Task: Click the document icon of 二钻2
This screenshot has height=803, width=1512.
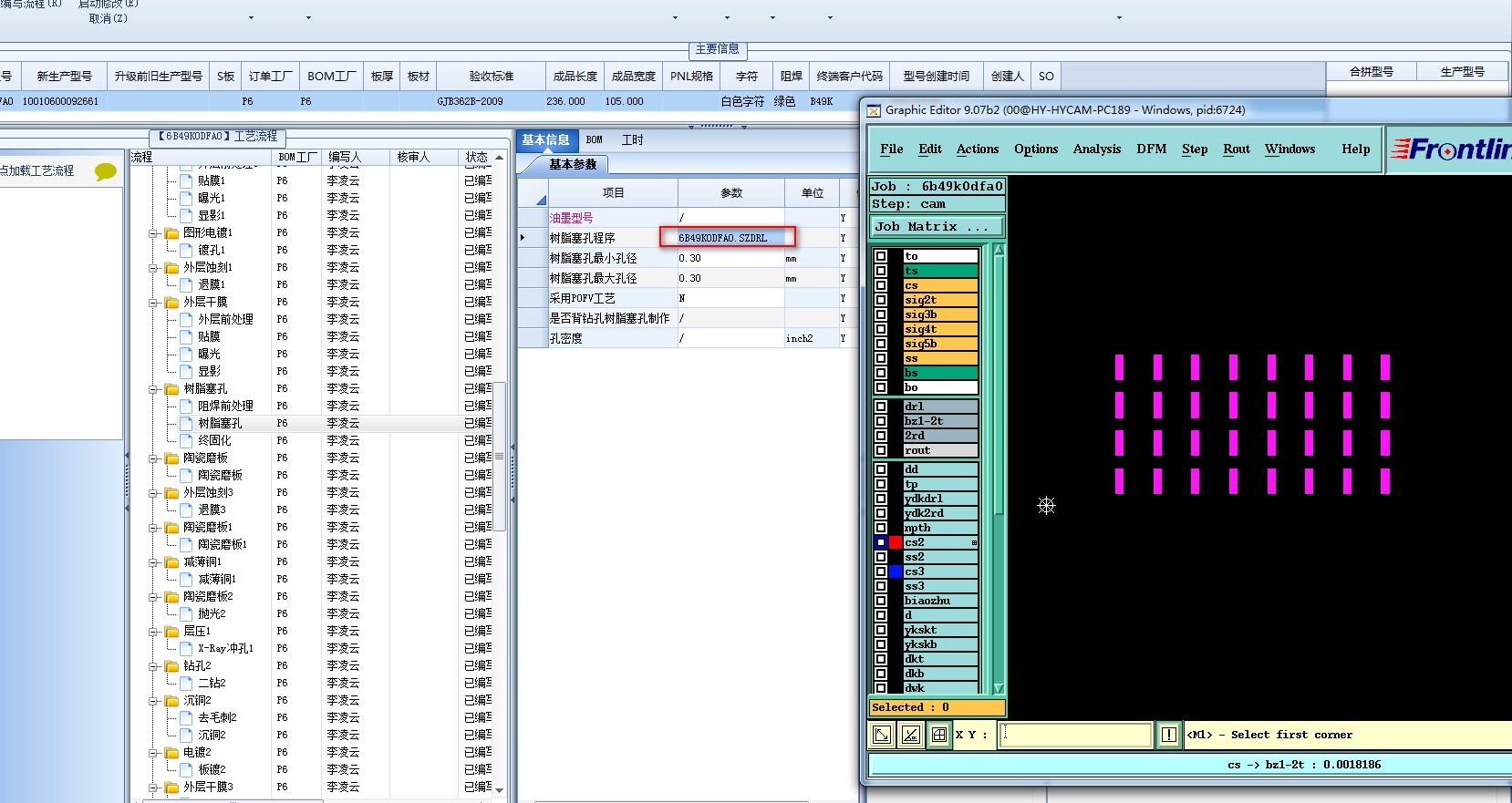Action: click(x=187, y=683)
